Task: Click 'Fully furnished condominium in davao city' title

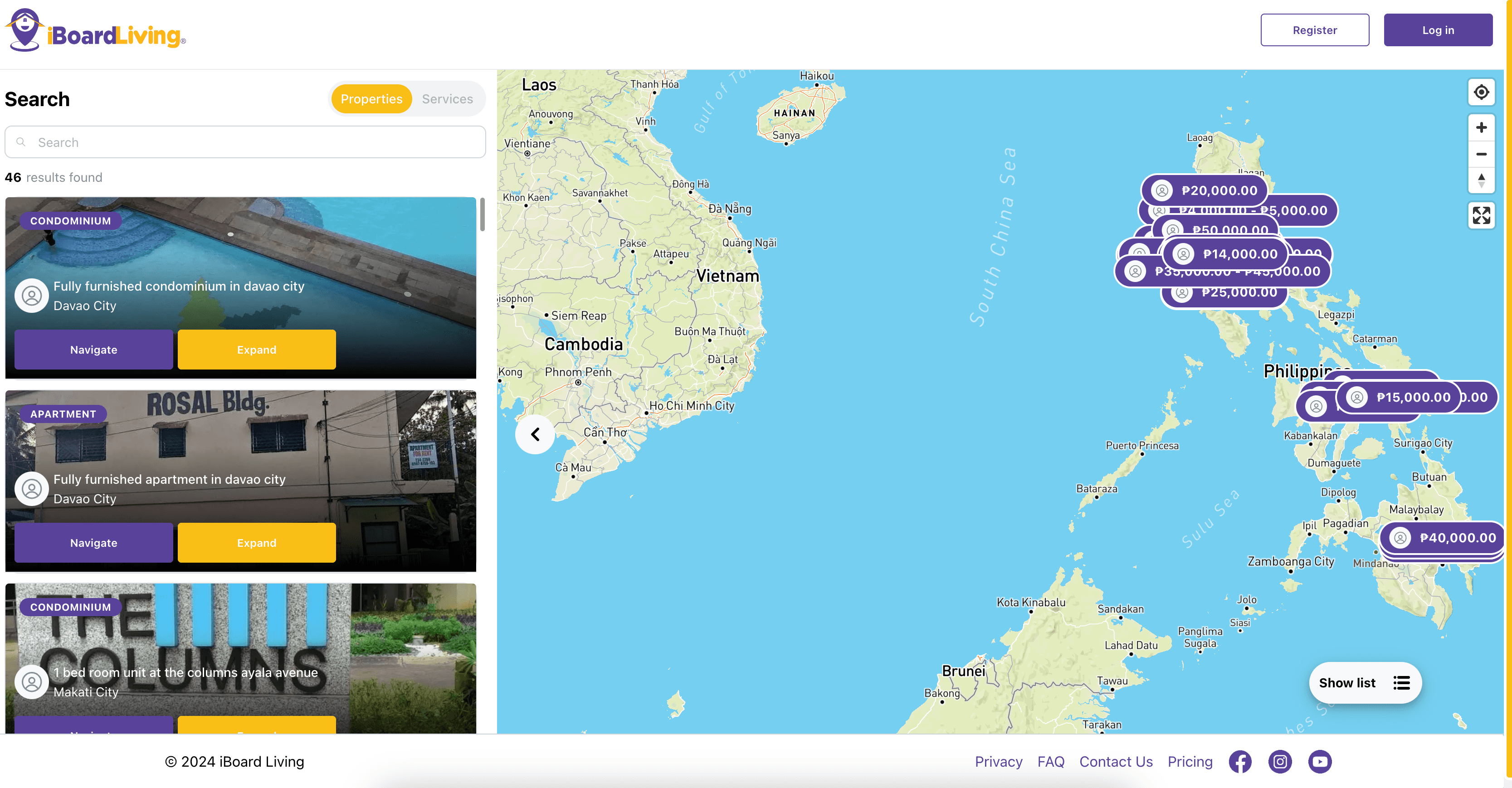Action: click(179, 286)
